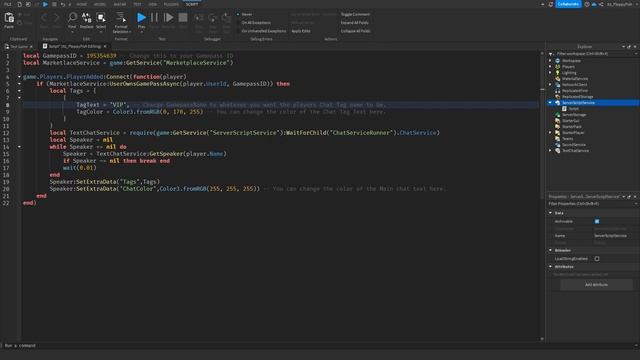The height and width of the screenshot is (360, 640).
Task: Click the Step Out debugger icon
Action: click(226, 18)
